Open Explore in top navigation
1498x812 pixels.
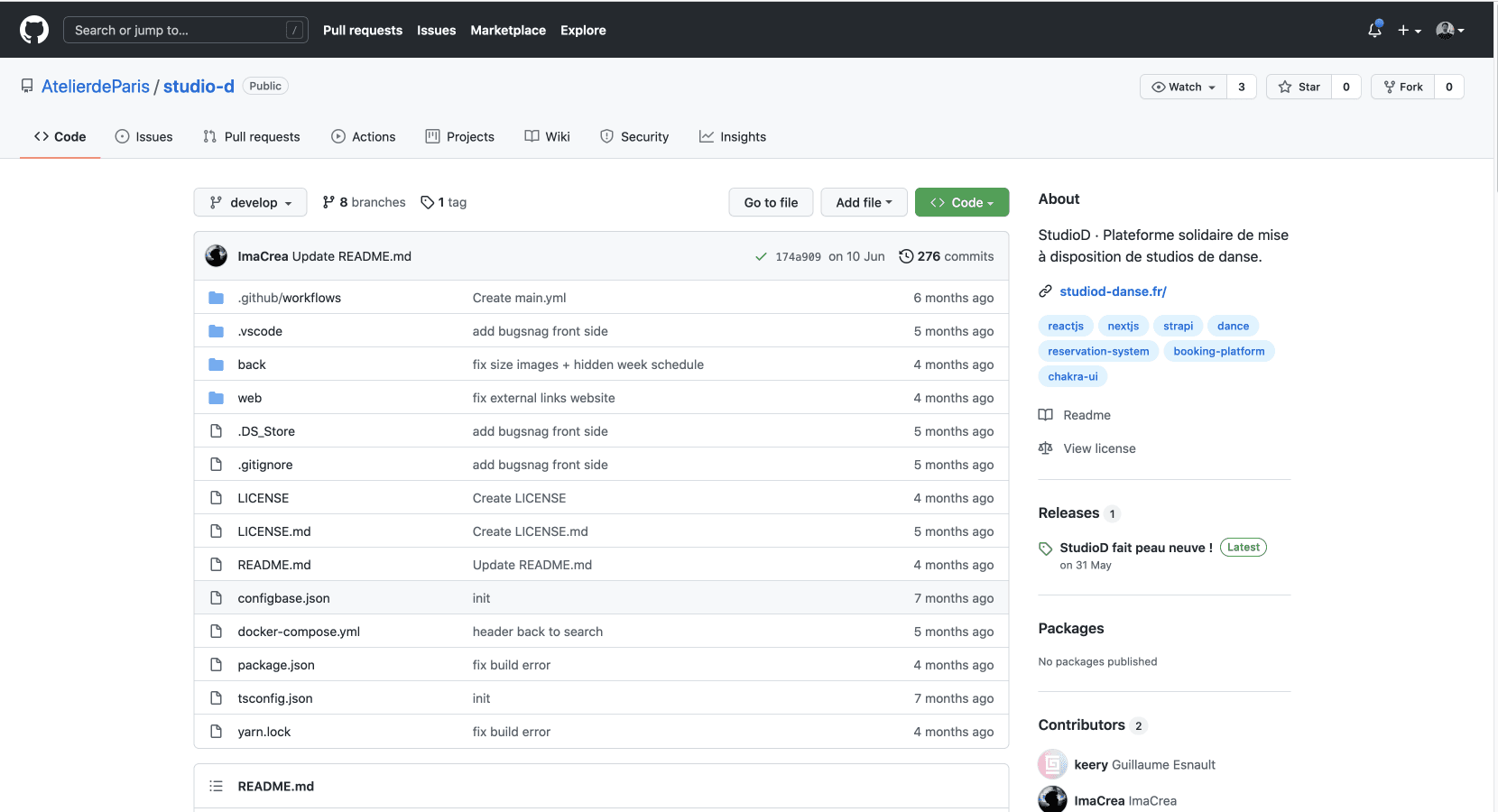tap(583, 30)
